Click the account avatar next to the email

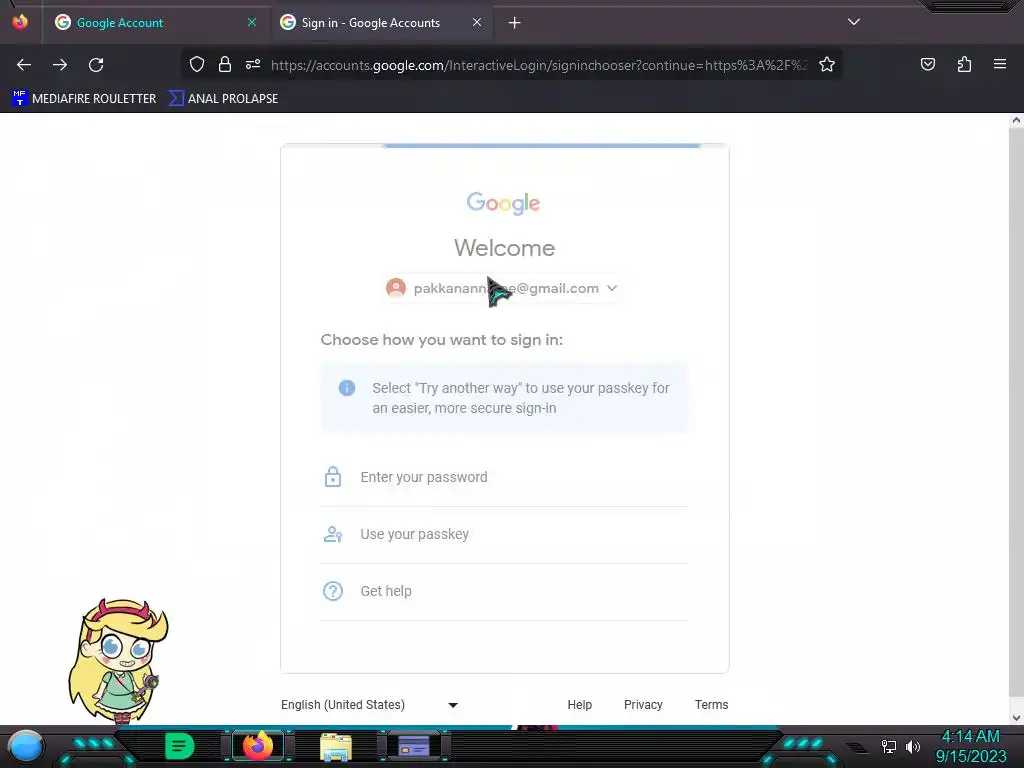396,288
